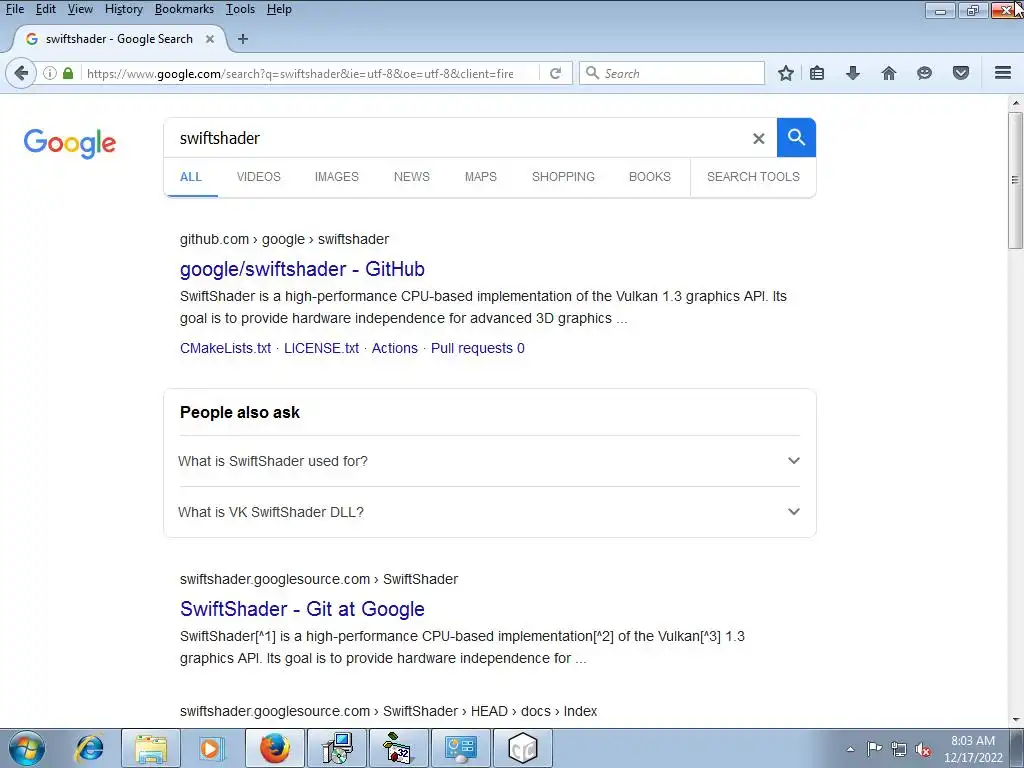Screen dimensions: 1024x768
Task: Click the muted volume tray icon
Action: pos(923,749)
